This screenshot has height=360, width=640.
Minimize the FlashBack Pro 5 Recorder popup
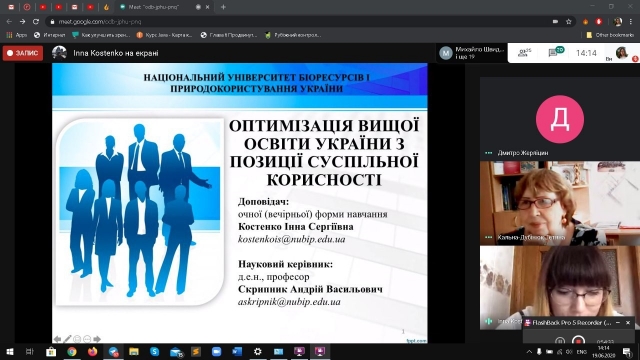[x=618, y=322]
